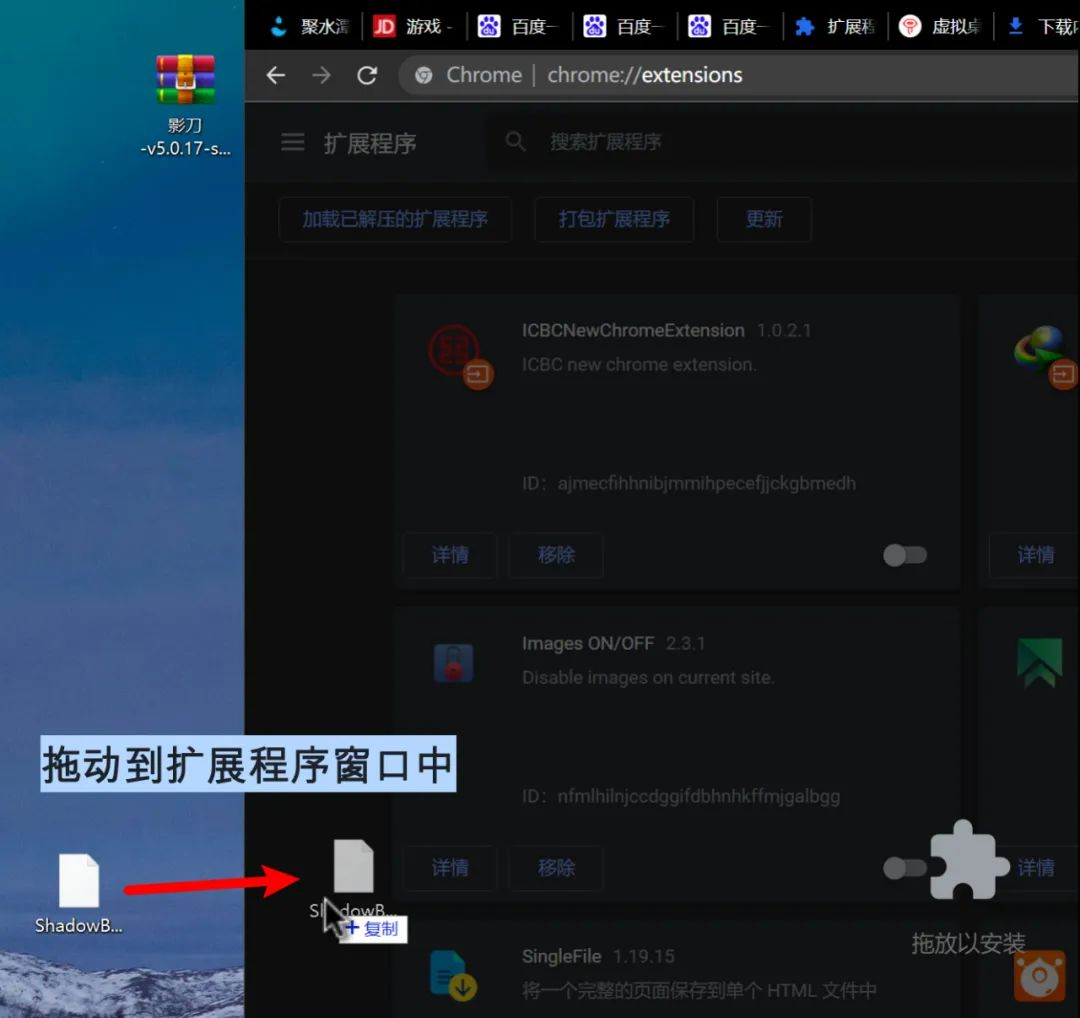Image resolution: width=1080 pixels, height=1018 pixels.
Task: Click the Images ON/OFF extension icon
Action: point(453,663)
